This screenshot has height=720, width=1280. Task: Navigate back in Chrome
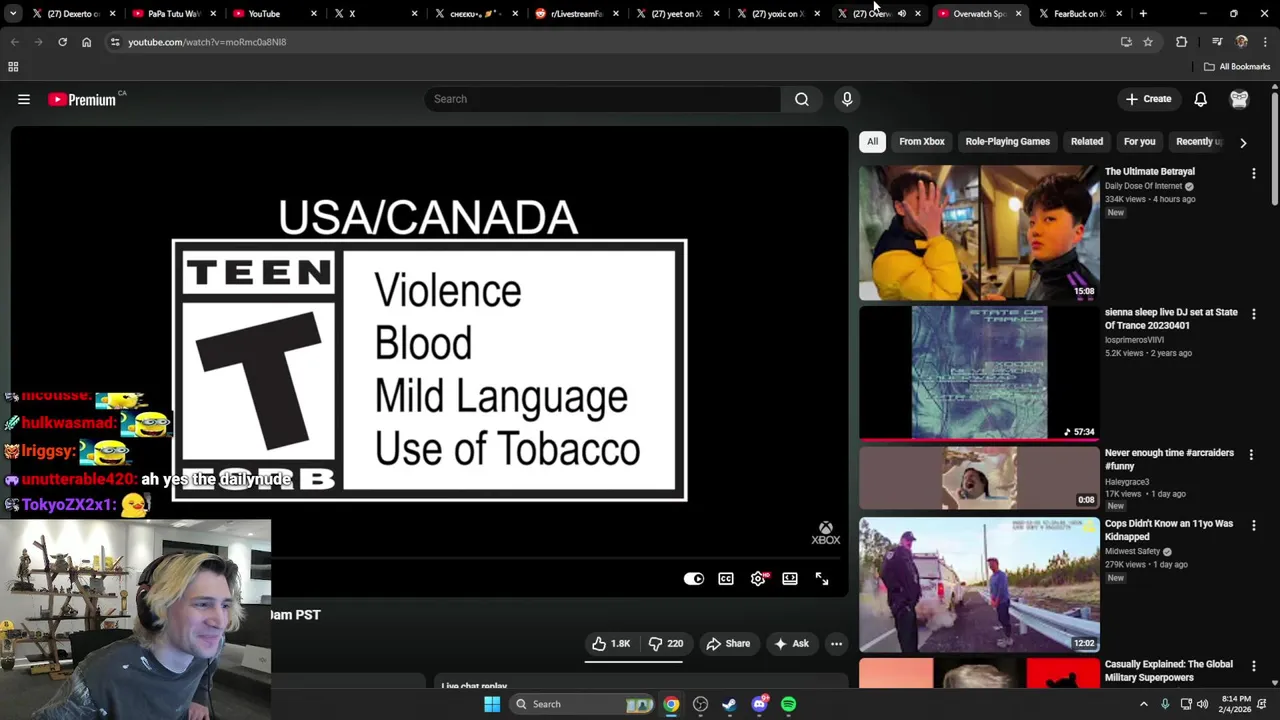tap(14, 42)
